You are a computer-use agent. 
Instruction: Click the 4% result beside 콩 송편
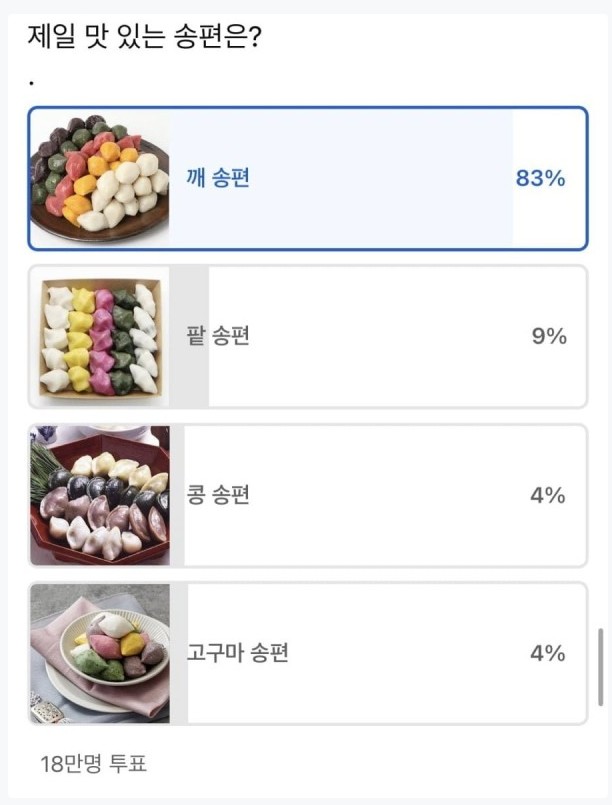pyautogui.click(x=548, y=496)
